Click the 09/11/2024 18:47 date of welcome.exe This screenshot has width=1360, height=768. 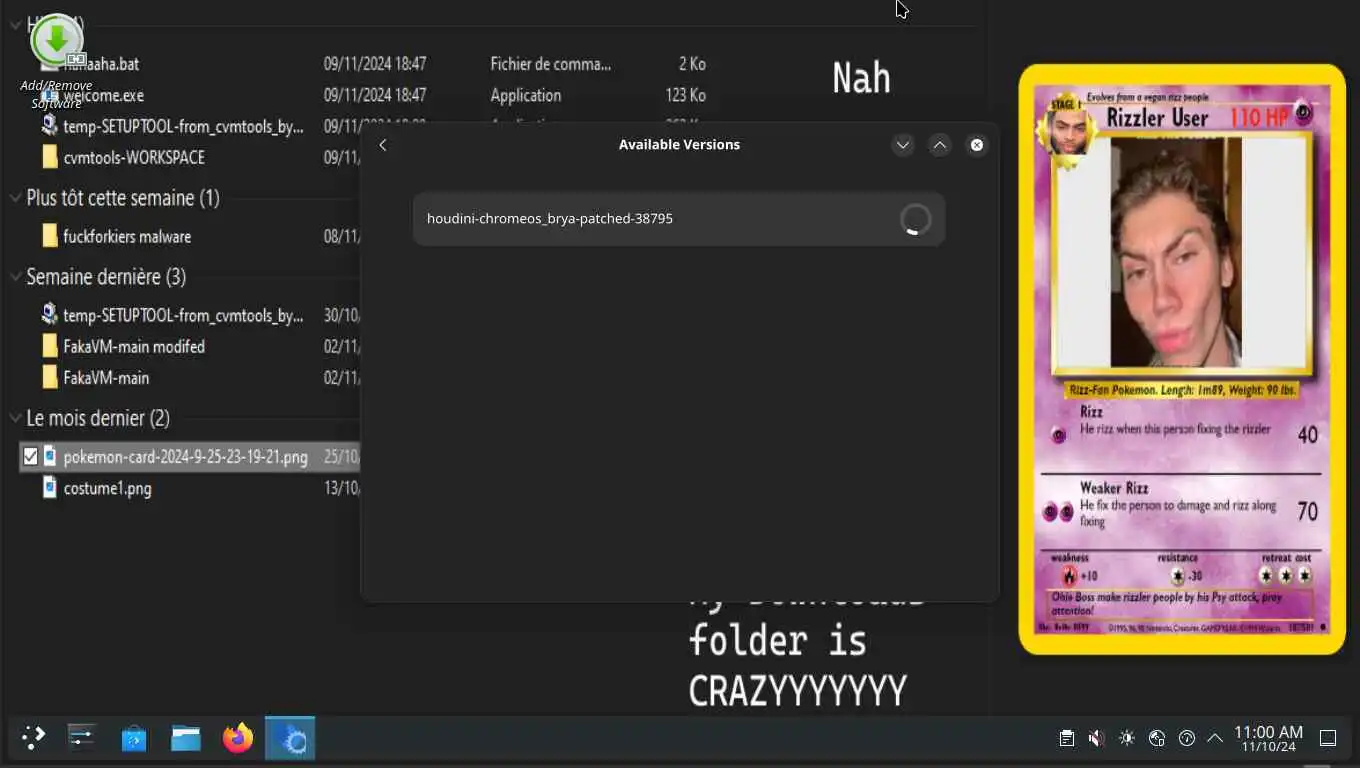click(x=375, y=95)
